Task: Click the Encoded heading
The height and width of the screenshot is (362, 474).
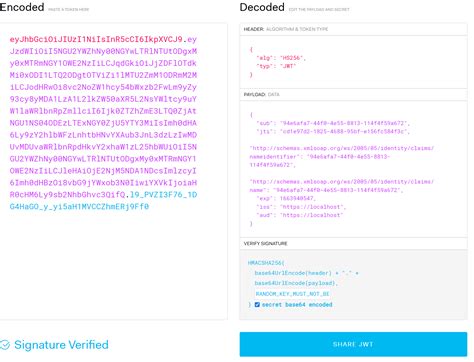Action: tap(22, 7)
